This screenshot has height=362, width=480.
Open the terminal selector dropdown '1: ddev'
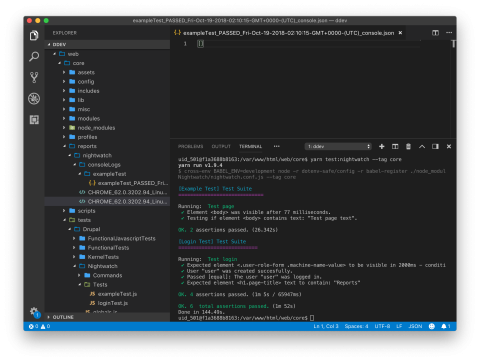pyautogui.click(x=338, y=146)
